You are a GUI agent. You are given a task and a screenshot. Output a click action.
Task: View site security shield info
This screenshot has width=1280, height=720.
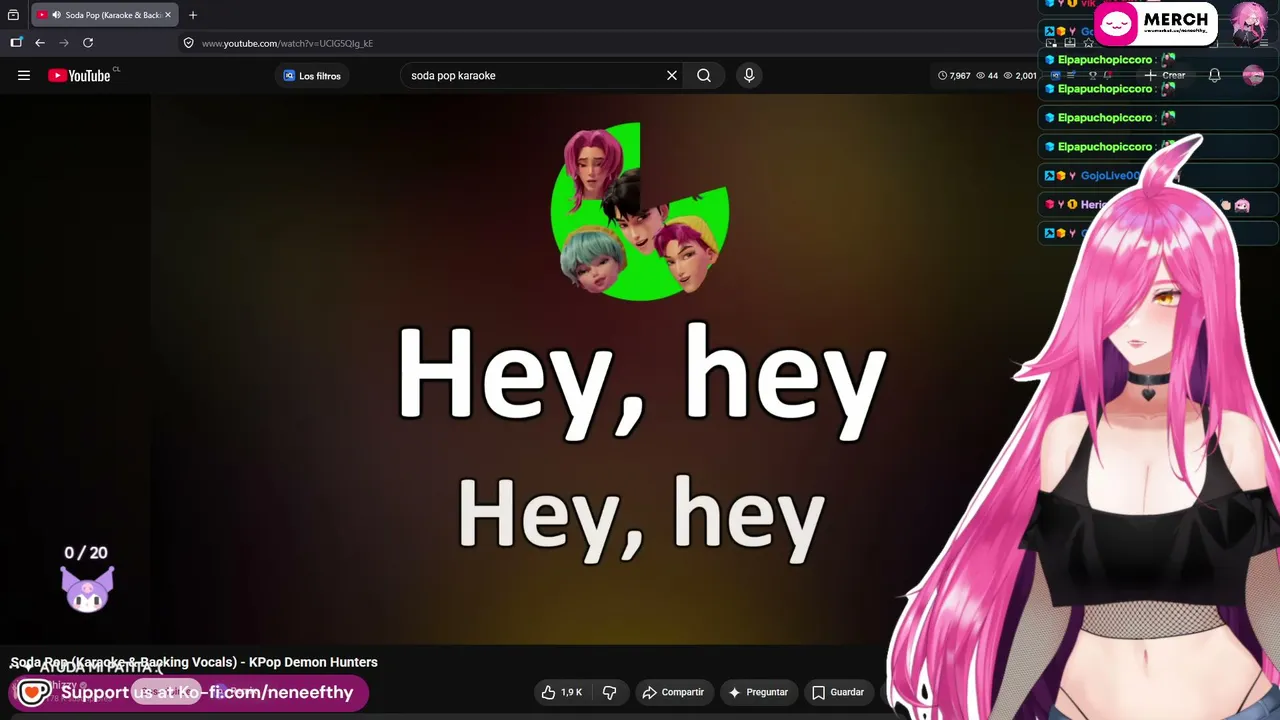pyautogui.click(x=188, y=43)
